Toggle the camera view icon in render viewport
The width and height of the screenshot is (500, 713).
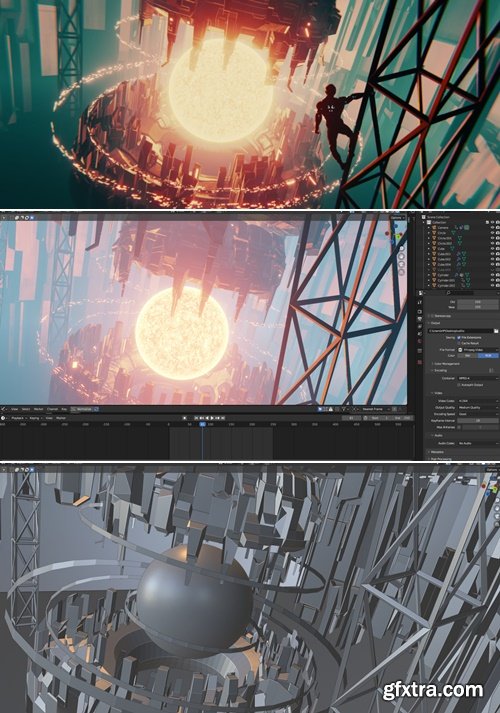[402, 265]
